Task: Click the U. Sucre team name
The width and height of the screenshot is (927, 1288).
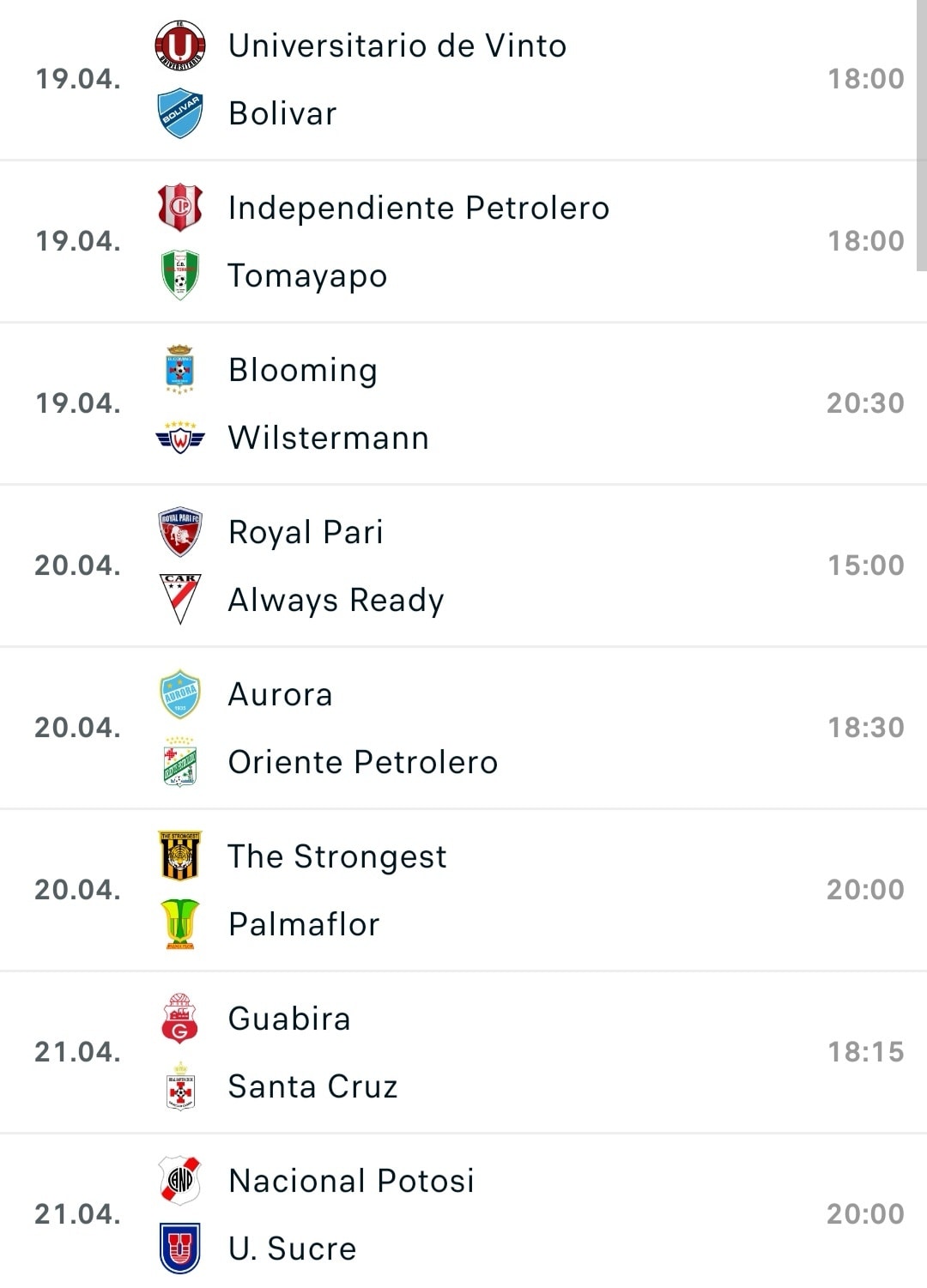Action: (292, 1249)
